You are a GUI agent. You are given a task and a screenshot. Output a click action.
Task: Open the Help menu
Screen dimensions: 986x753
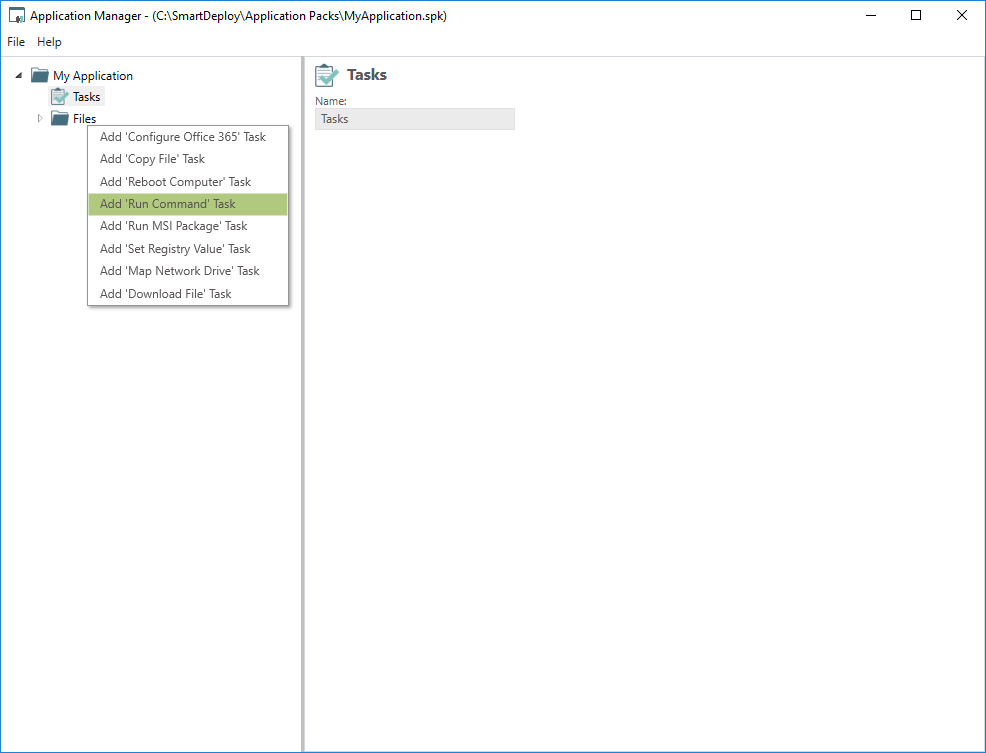coord(49,42)
